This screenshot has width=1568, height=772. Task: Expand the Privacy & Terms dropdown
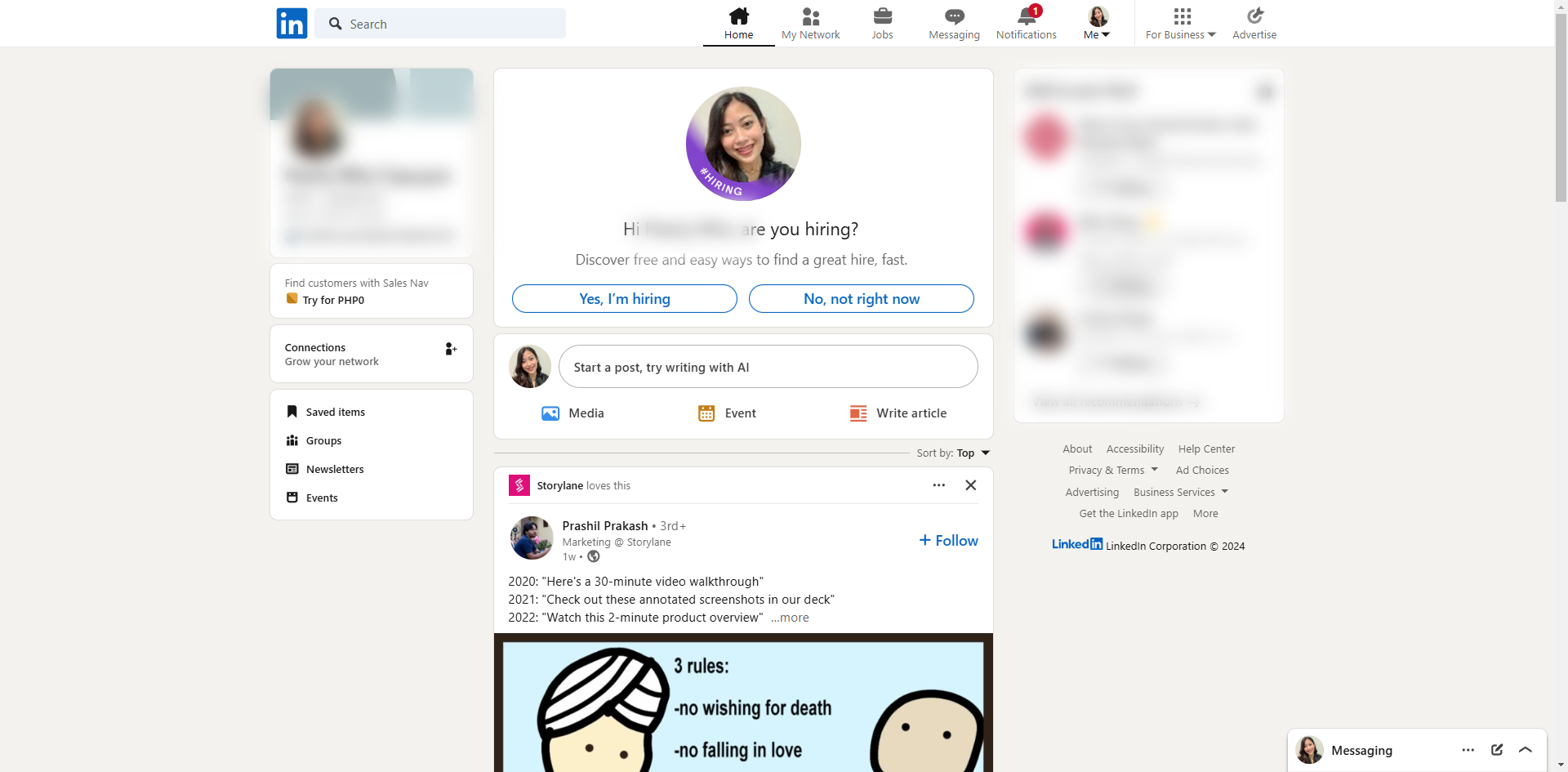[x=1113, y=471]
